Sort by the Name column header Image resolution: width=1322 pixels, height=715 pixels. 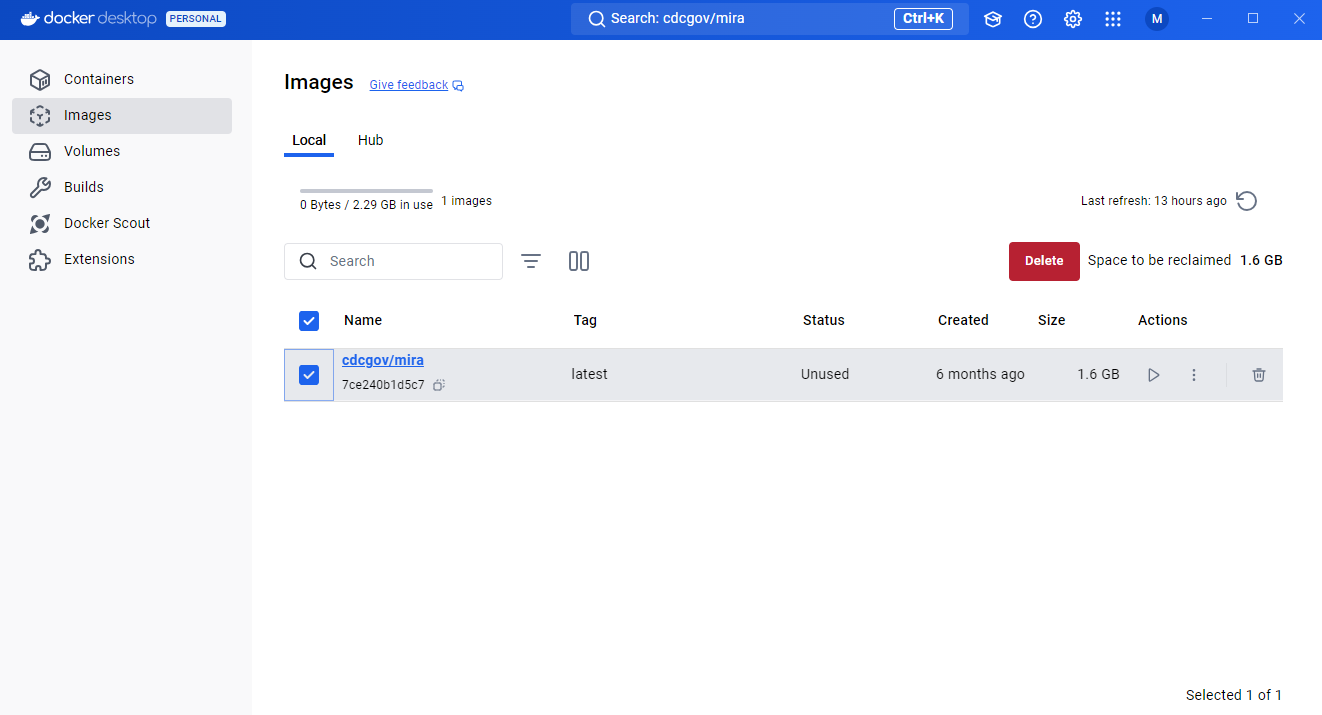click(363, 320)
